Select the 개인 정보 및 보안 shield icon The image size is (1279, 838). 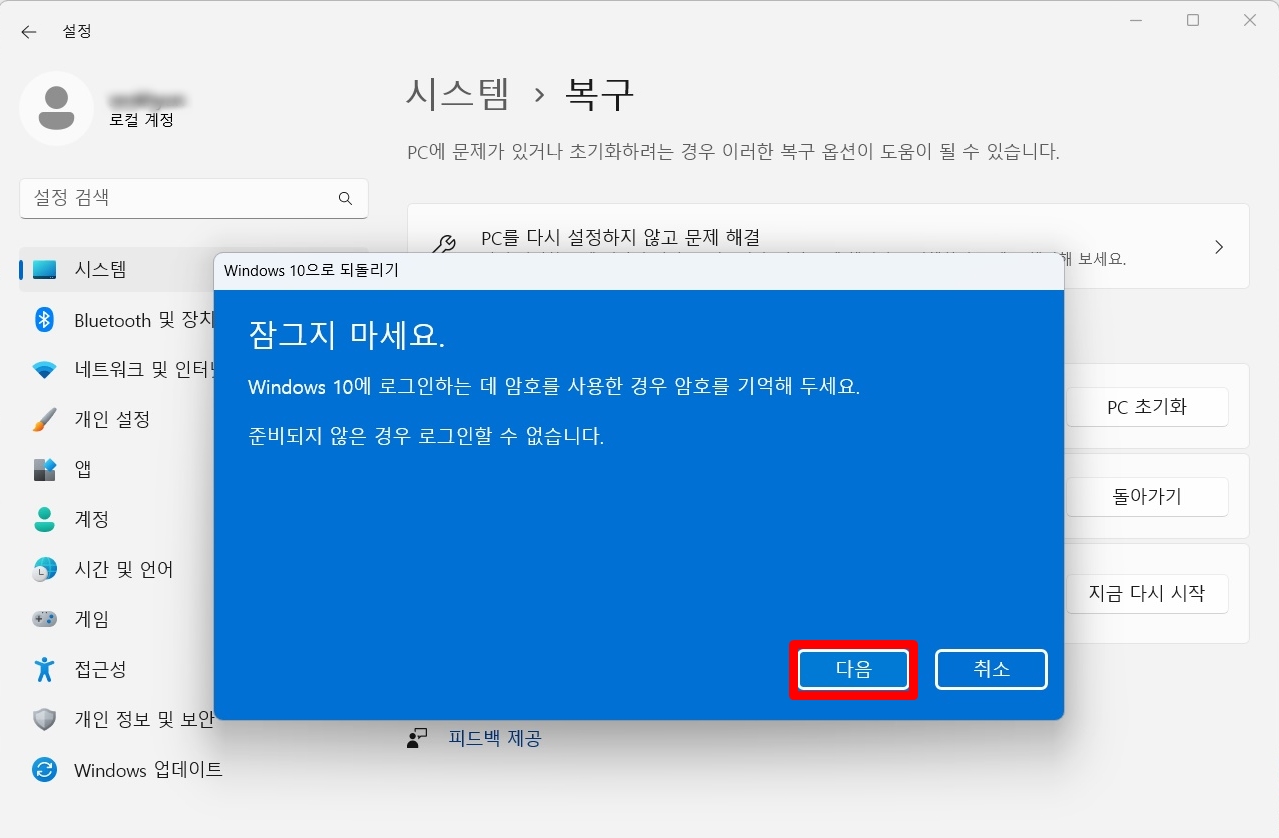pos(44,719)
